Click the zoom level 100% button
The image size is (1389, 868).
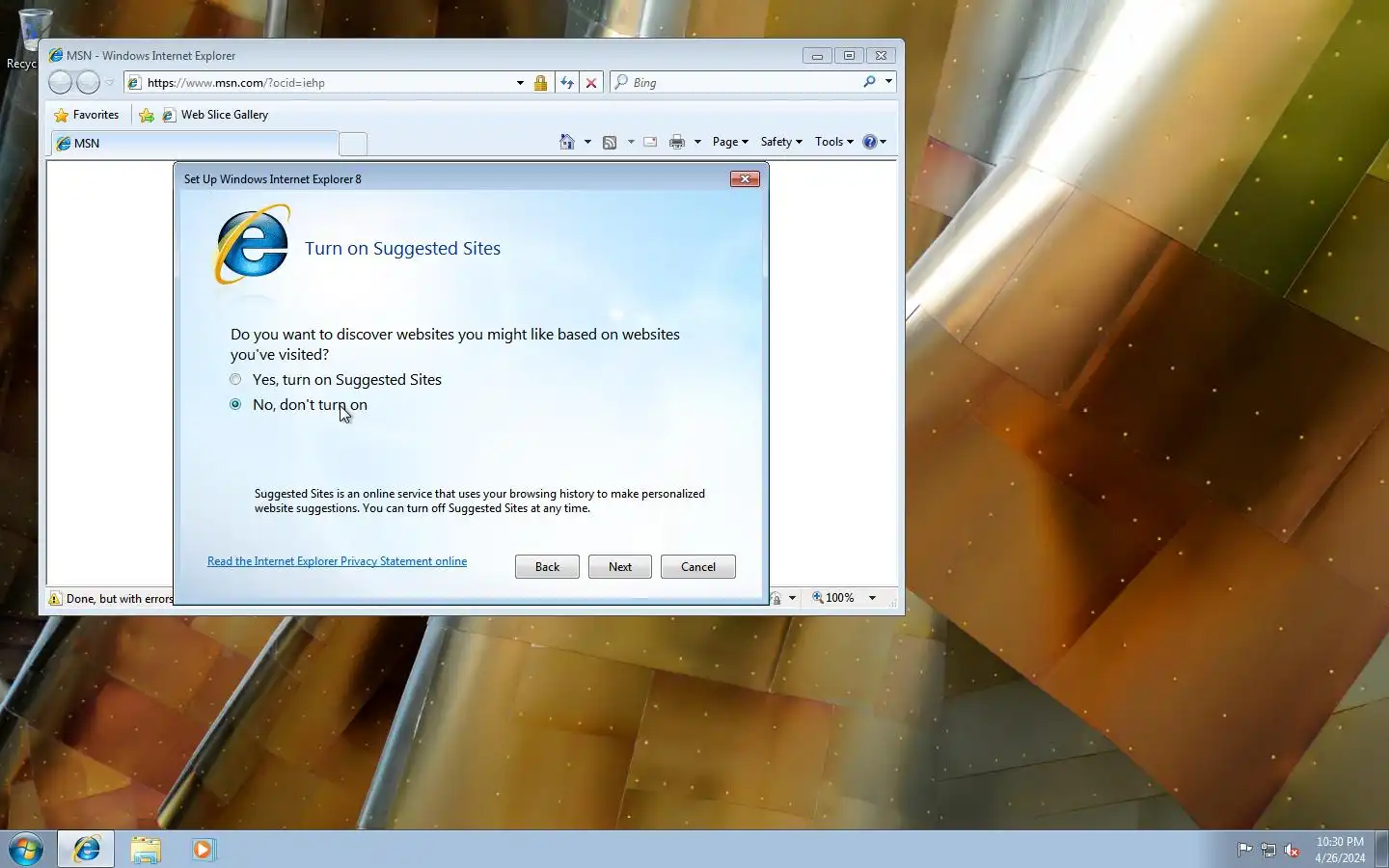coord(834,598)
